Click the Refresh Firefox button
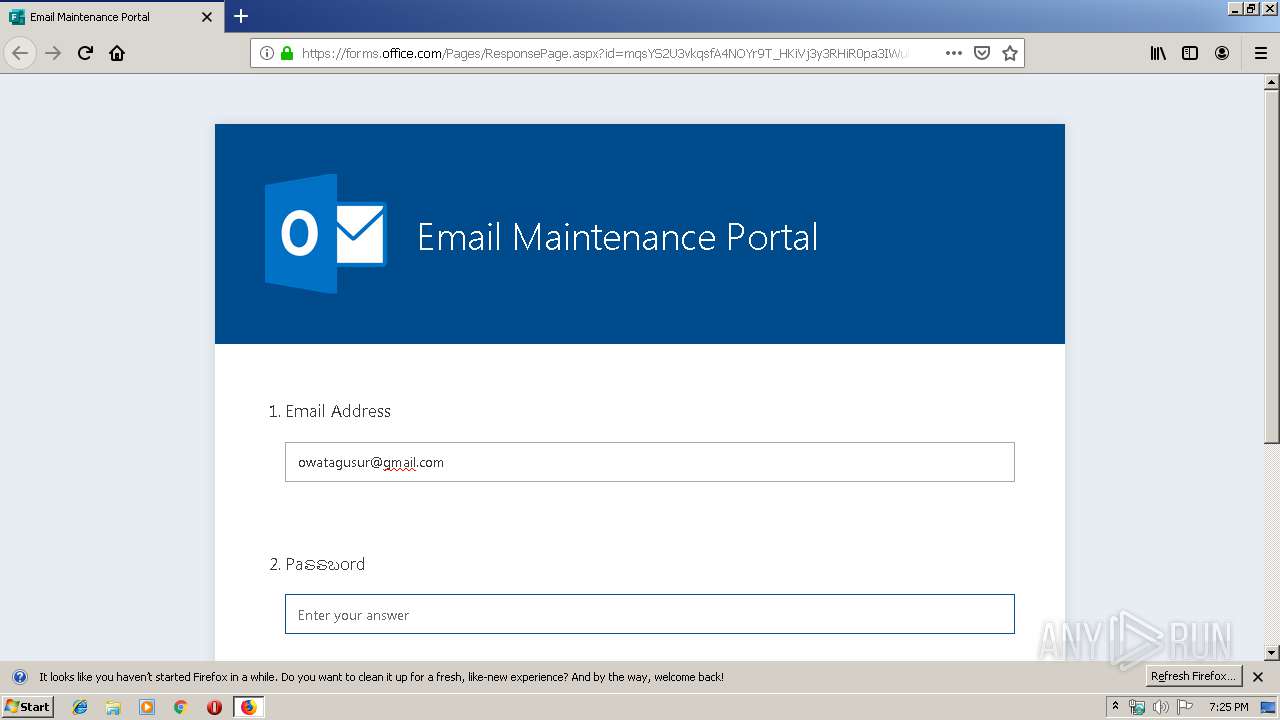The image size is (1280, 720). pos(1193,676)
